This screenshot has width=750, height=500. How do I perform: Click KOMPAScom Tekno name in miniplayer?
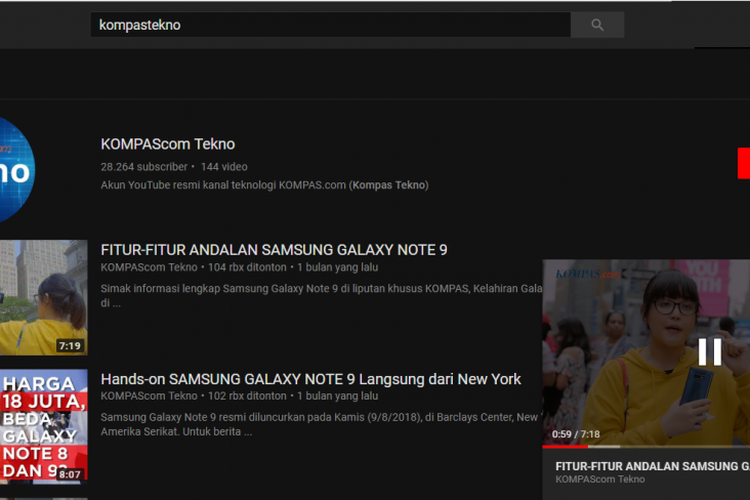point(600,480)
